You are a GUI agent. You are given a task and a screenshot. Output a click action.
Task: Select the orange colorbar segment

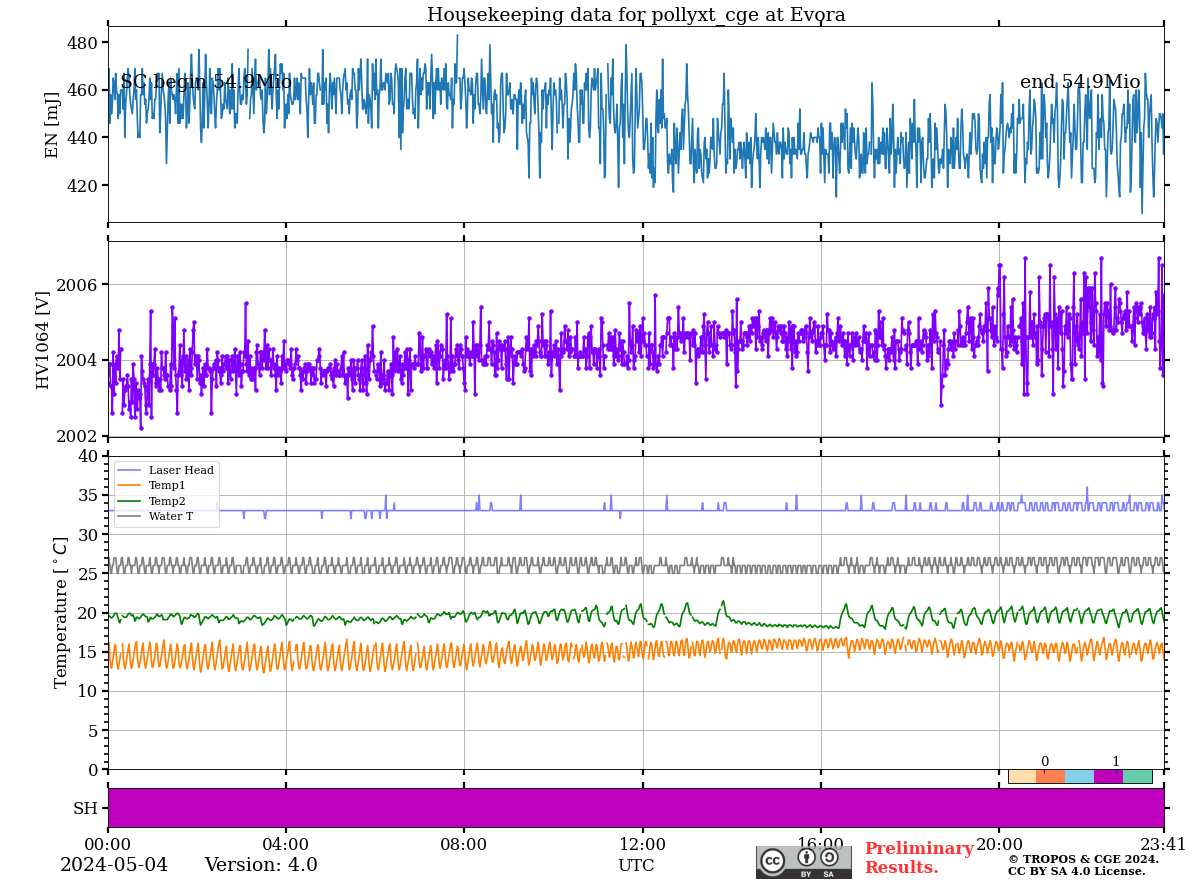(1050, 776)
